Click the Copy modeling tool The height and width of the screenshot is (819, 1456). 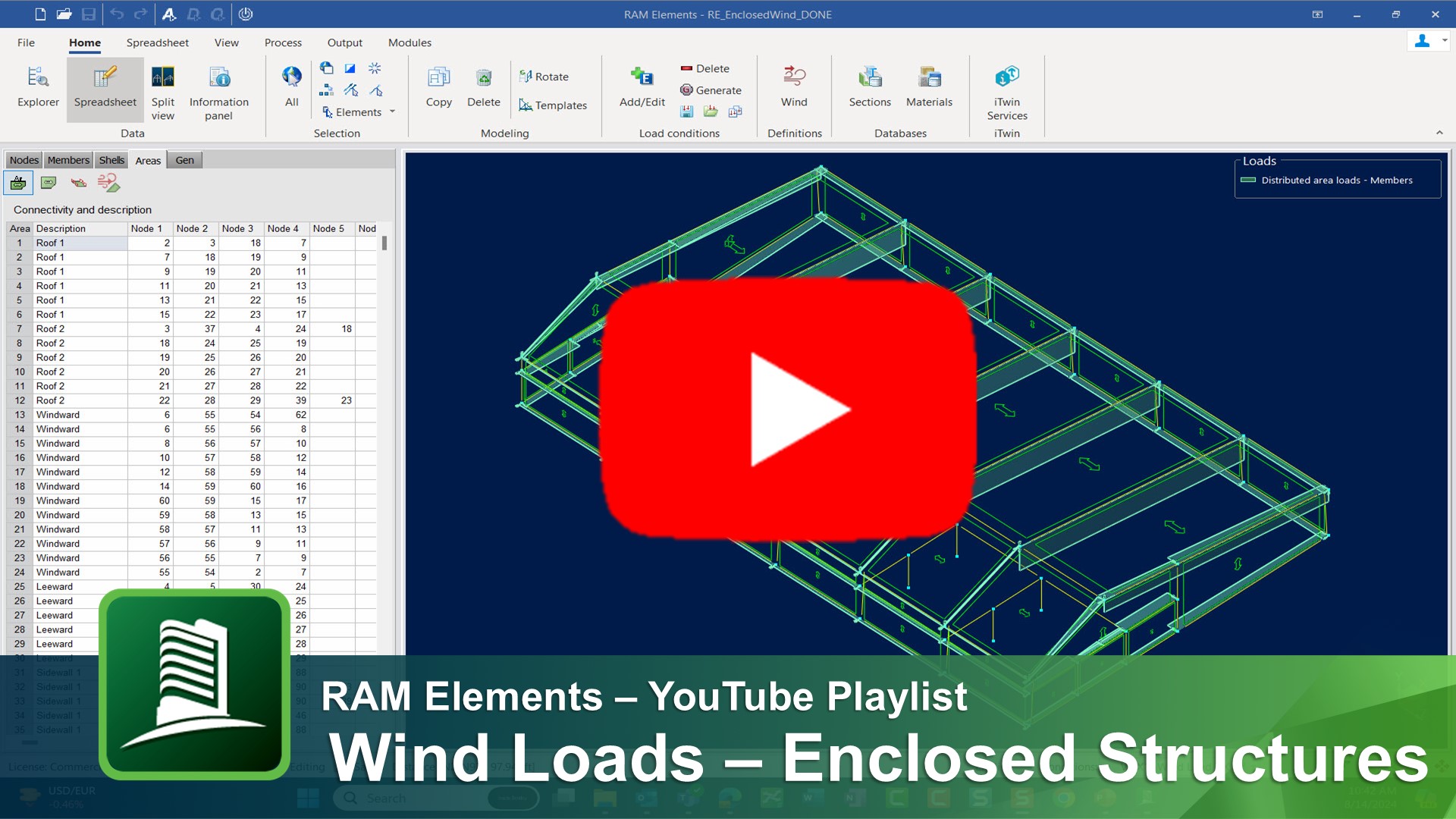click(x=438, y=86)
